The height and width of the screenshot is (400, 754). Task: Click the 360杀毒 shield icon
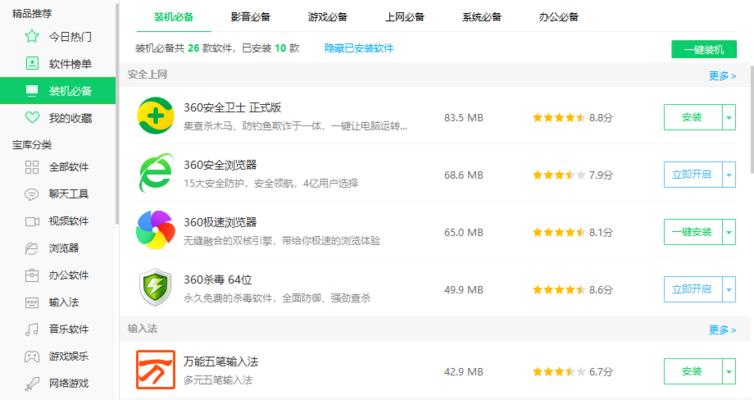point(155,288)
